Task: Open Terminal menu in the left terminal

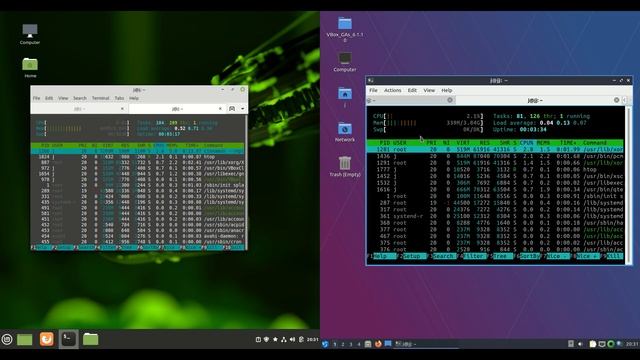Action: (100, 98)
